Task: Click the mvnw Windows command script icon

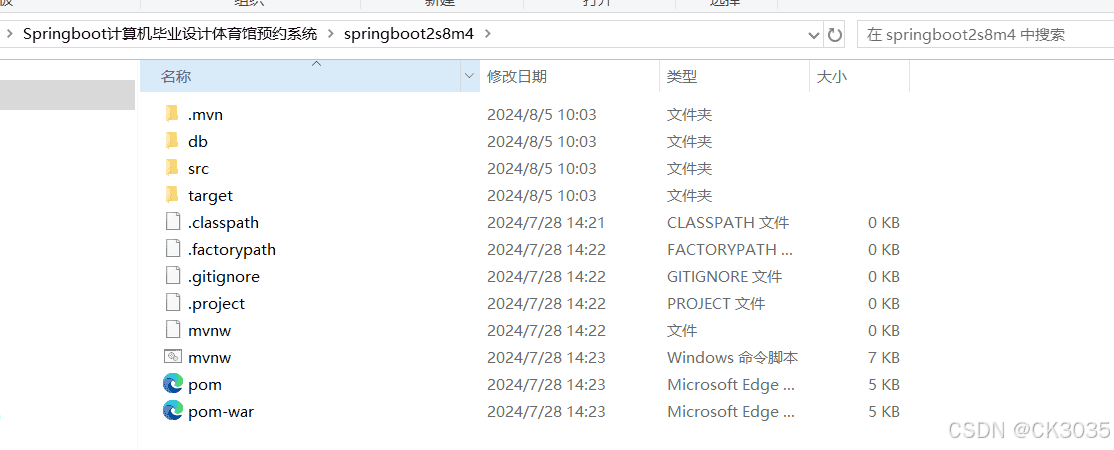Action: click(x=173, y=357)
